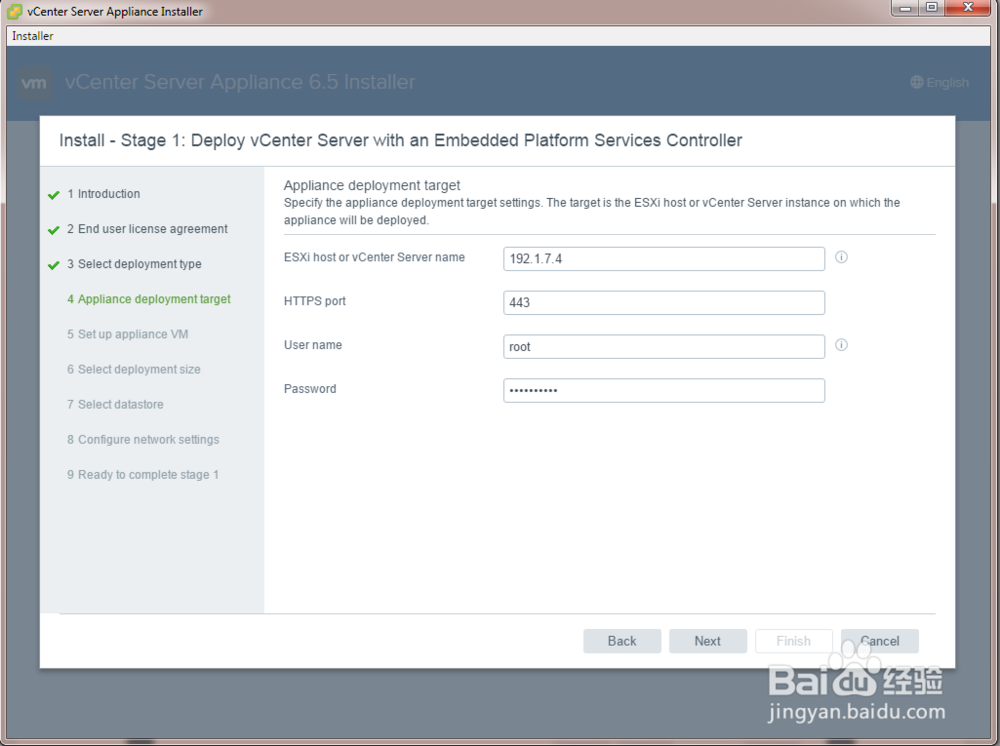
Task: Click vCenter installer title bar app icon
Action: click(x=14, y=11)
